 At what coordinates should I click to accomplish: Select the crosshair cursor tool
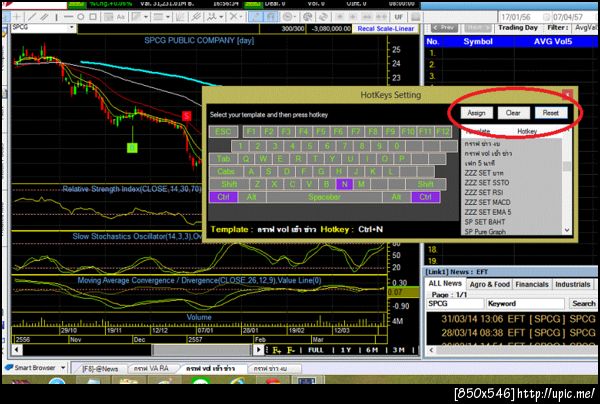tap(17, 17)
